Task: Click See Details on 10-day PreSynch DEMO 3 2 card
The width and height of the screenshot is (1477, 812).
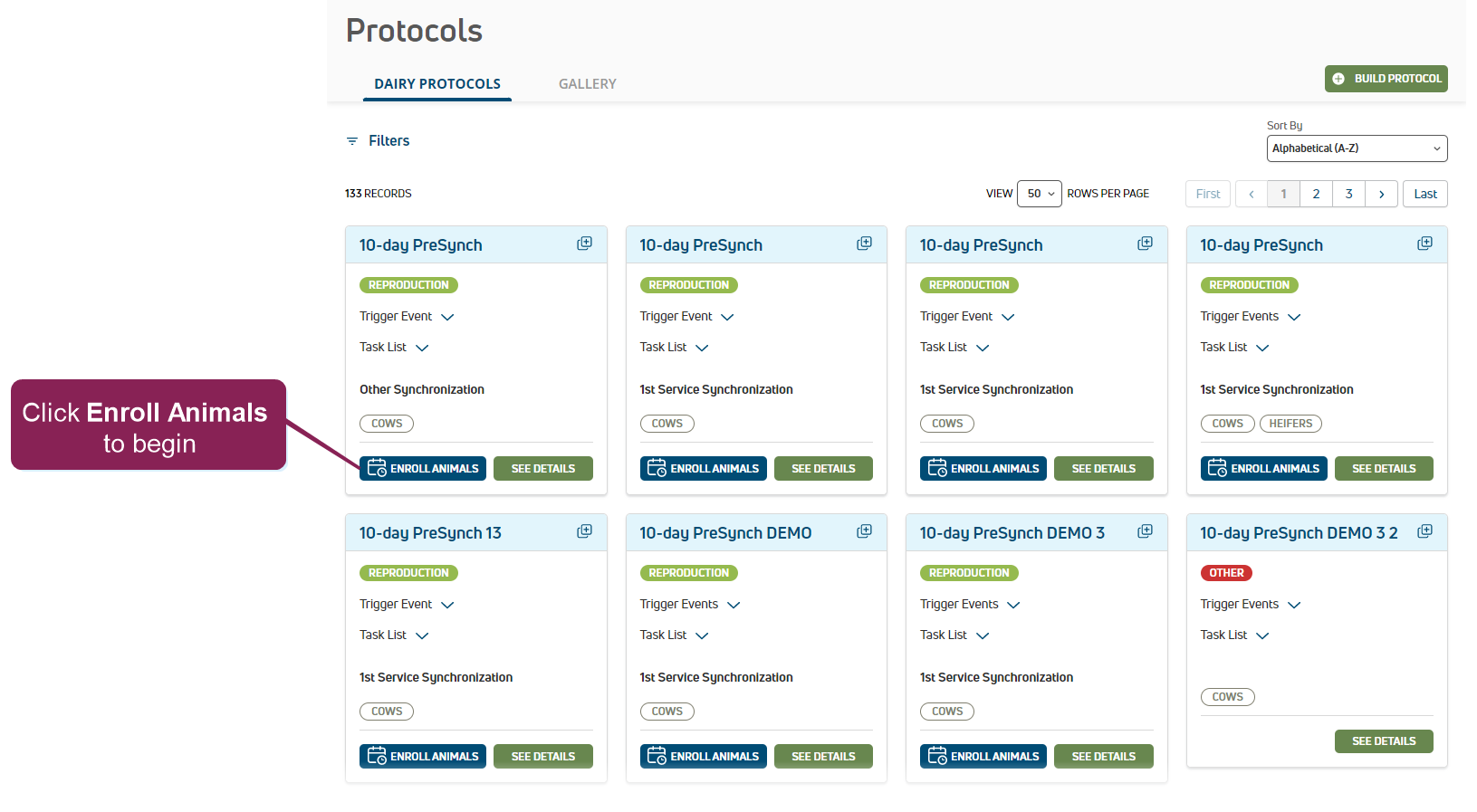Action: pyautogui.click(x=1383, y=741)
